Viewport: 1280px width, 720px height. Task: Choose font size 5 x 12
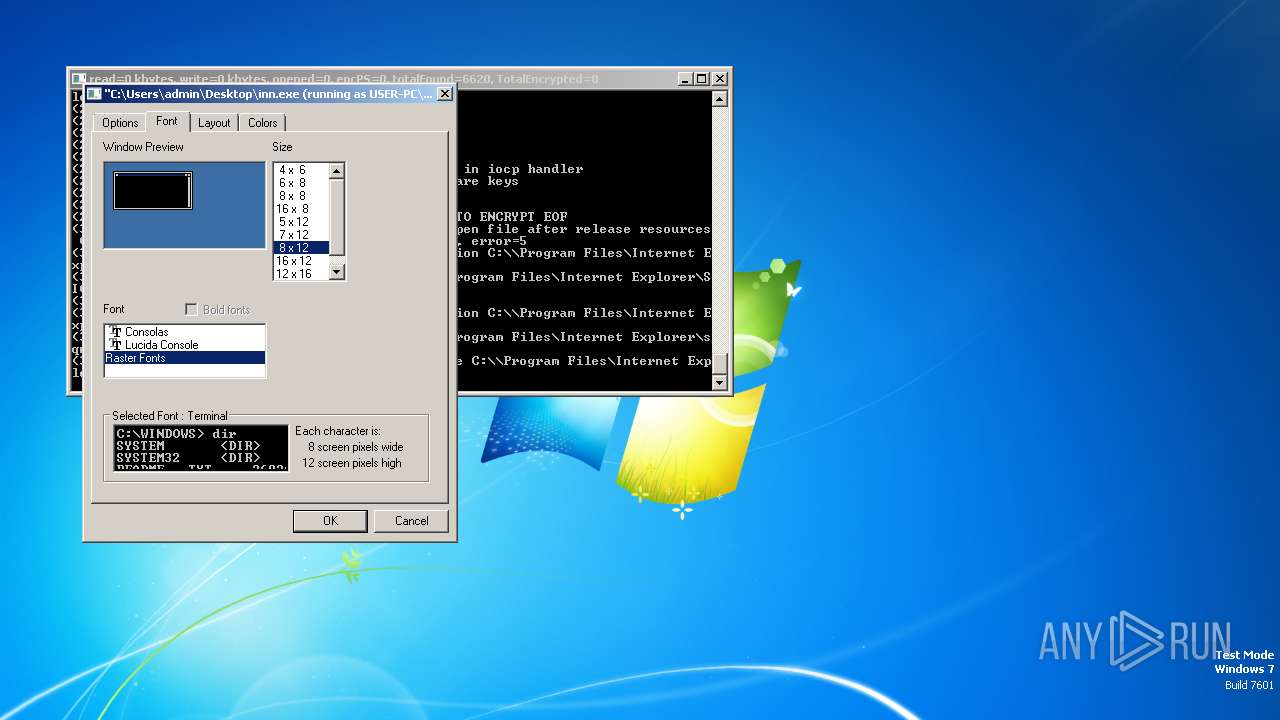[301, 222]
